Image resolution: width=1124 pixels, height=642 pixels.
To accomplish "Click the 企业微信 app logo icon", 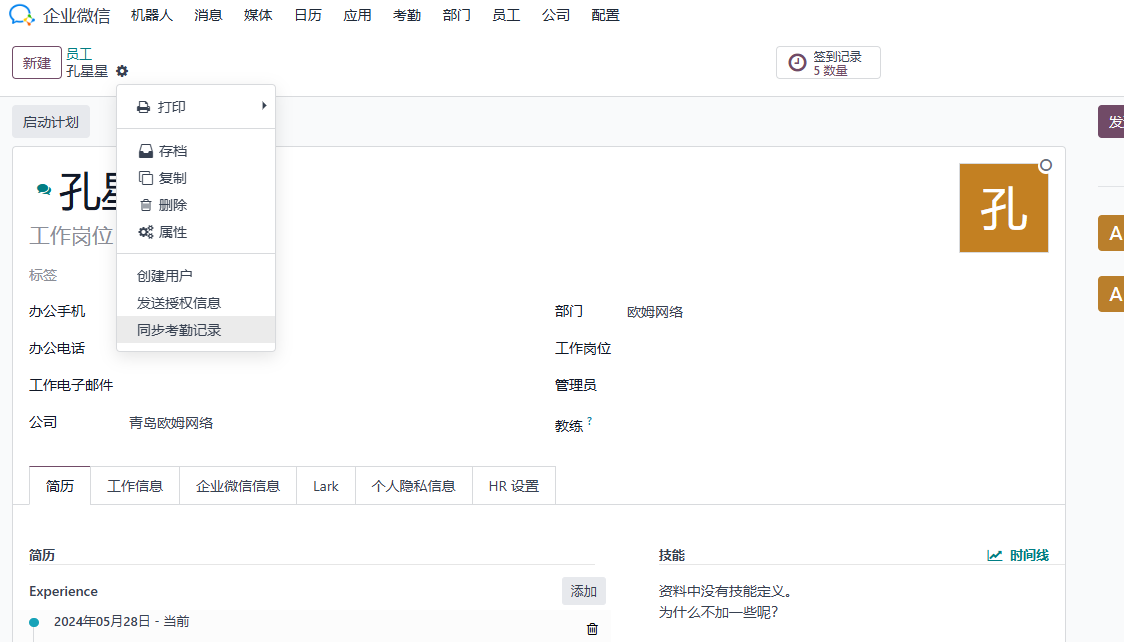I will pos(21,15).
